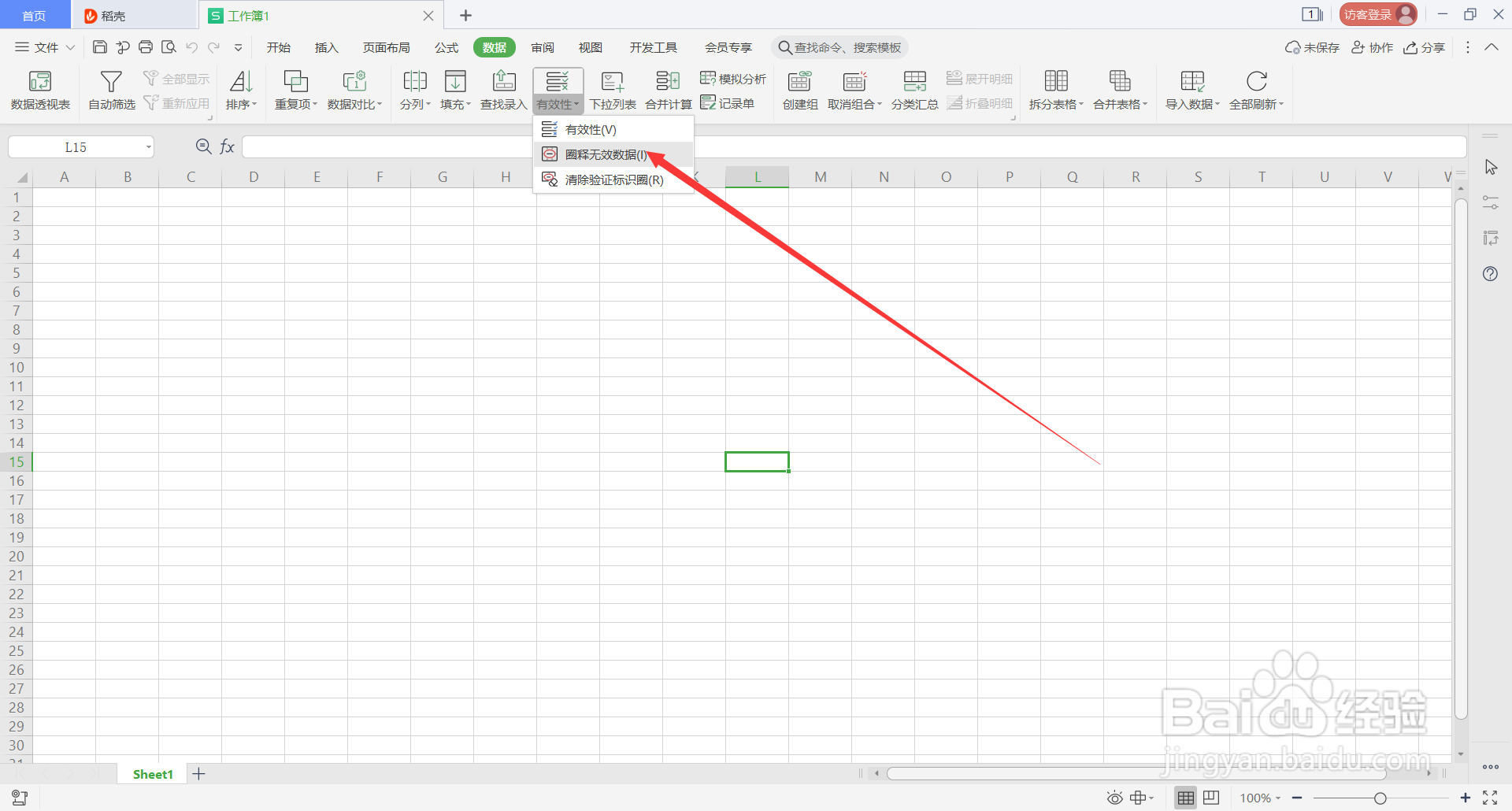The width and height of the screenshot is (1512, 811).
Task: Click the help question mark in sidebar
Action: pyautogui.click(x=1490, y=274)
